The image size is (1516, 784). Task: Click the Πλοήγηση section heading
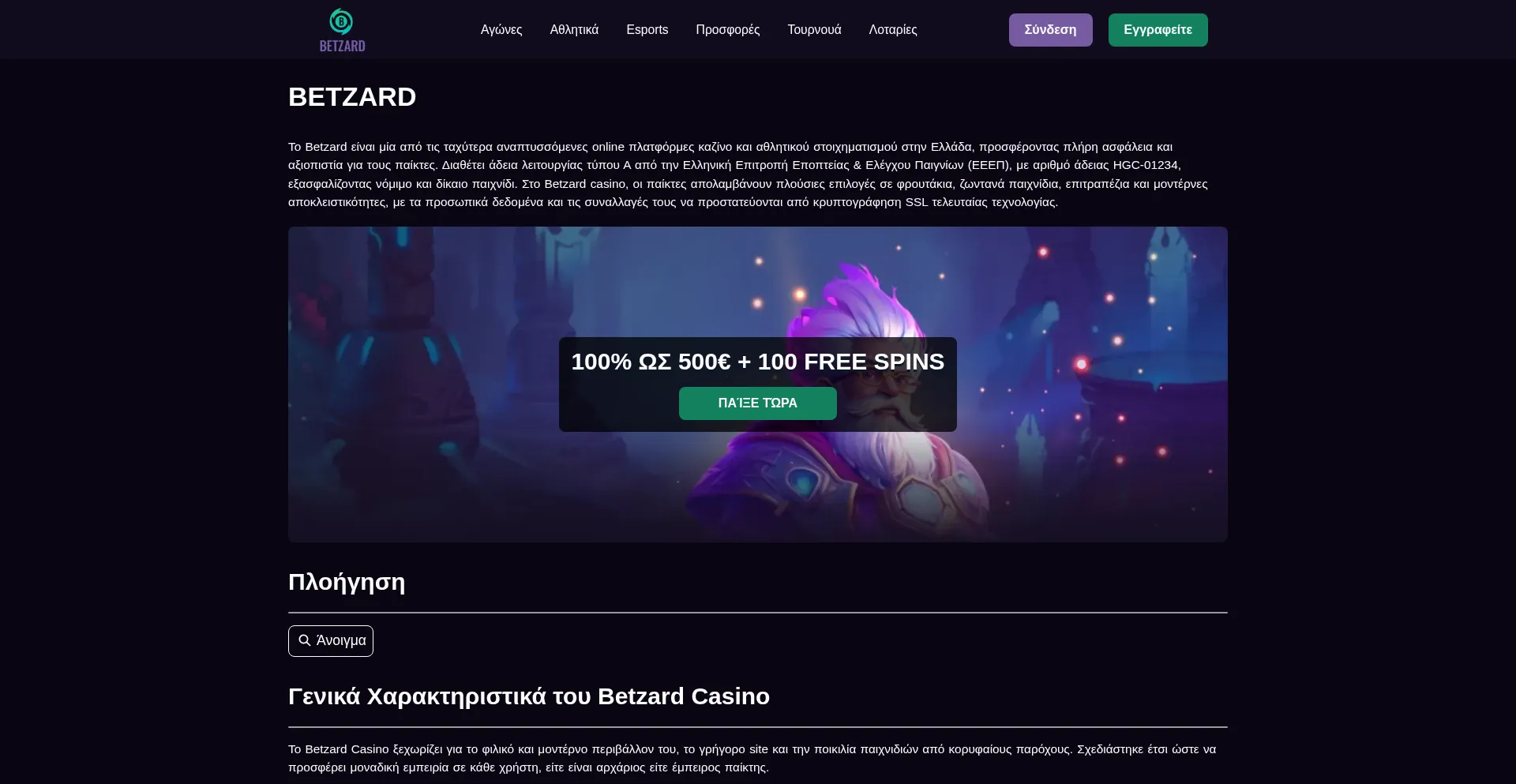tap(347, 582)
